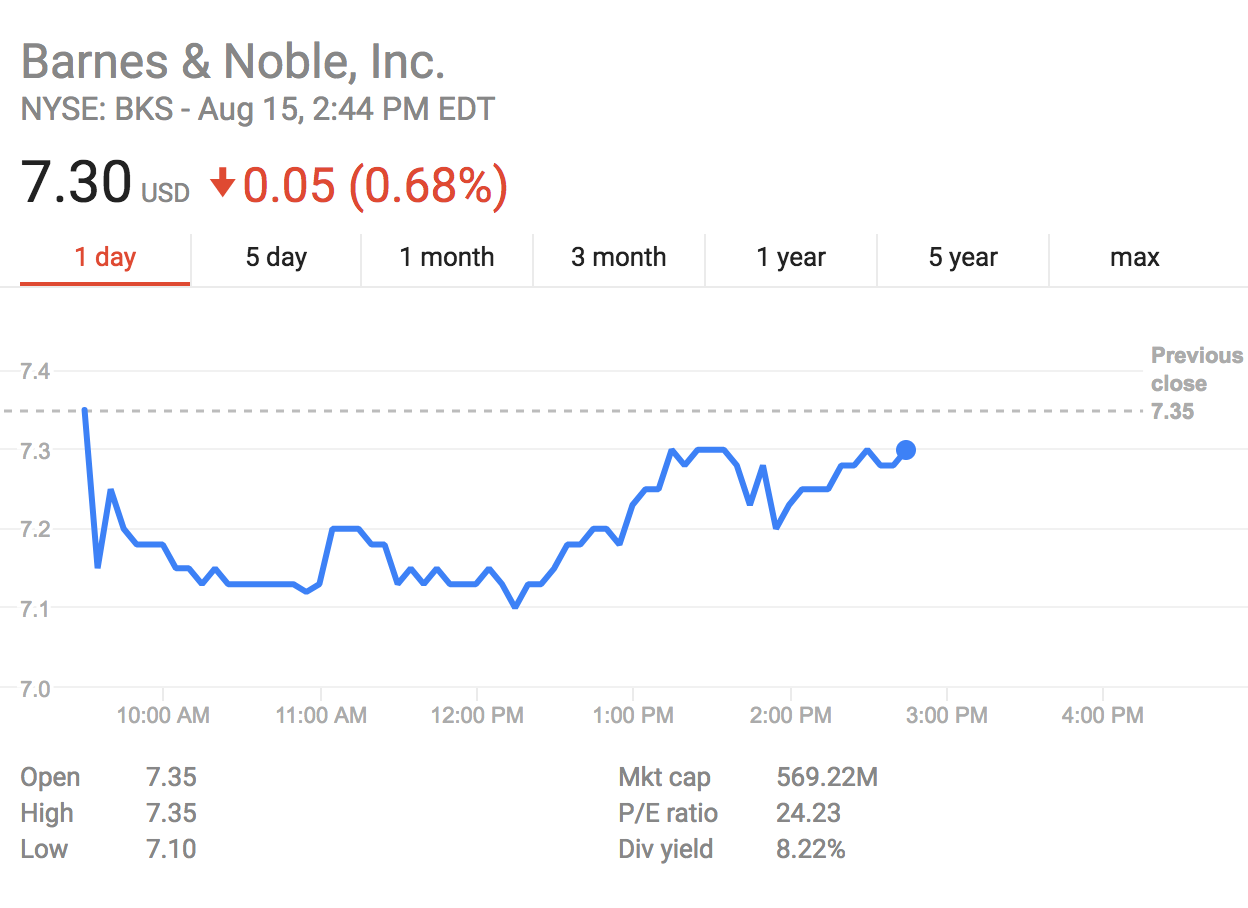
Task: Click the Open price 7.35 value
Action: click(171, 777)
